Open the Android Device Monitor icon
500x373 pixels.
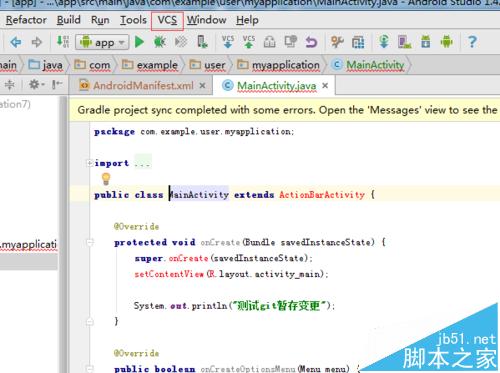pyautogui.click(x=446, y=42)
